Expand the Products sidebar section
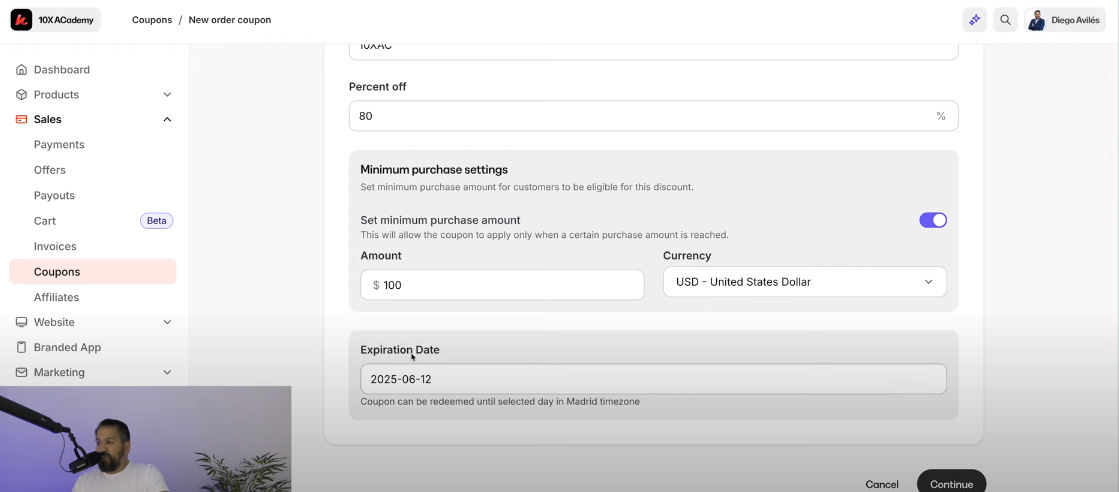 click(167, 95)
